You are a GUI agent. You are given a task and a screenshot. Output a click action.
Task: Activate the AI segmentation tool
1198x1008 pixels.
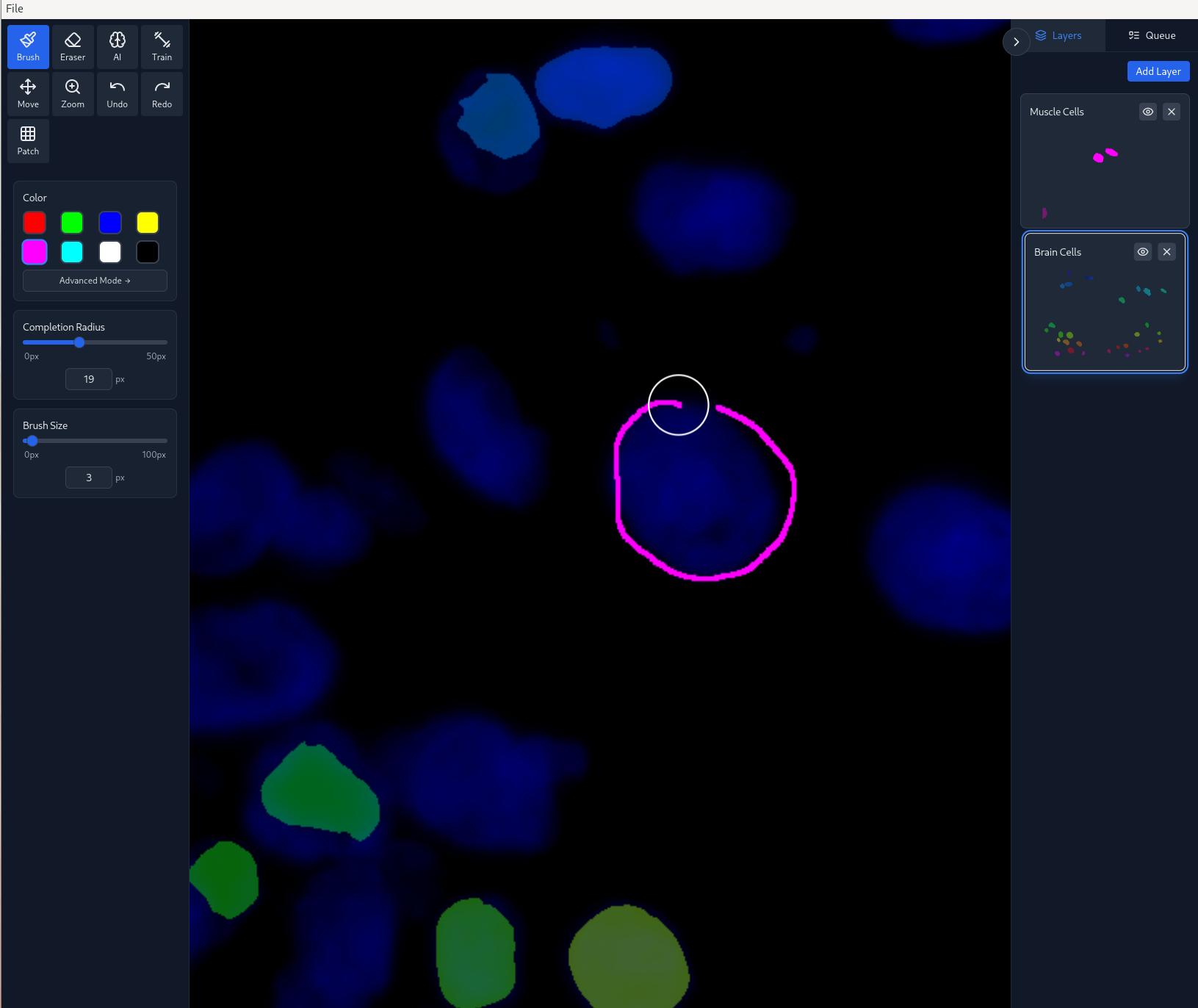coord(118,46)
